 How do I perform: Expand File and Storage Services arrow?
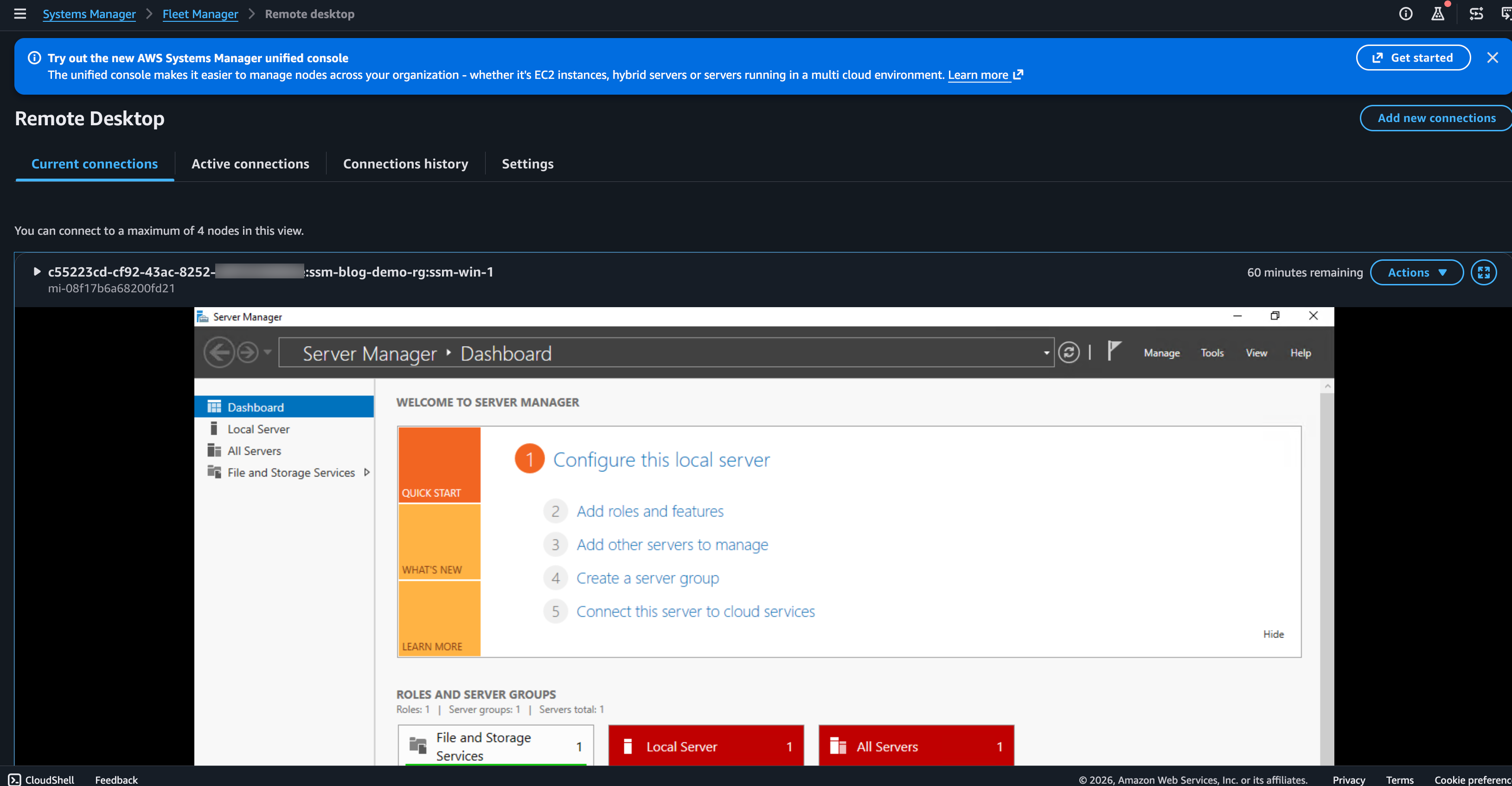[367, 472]
